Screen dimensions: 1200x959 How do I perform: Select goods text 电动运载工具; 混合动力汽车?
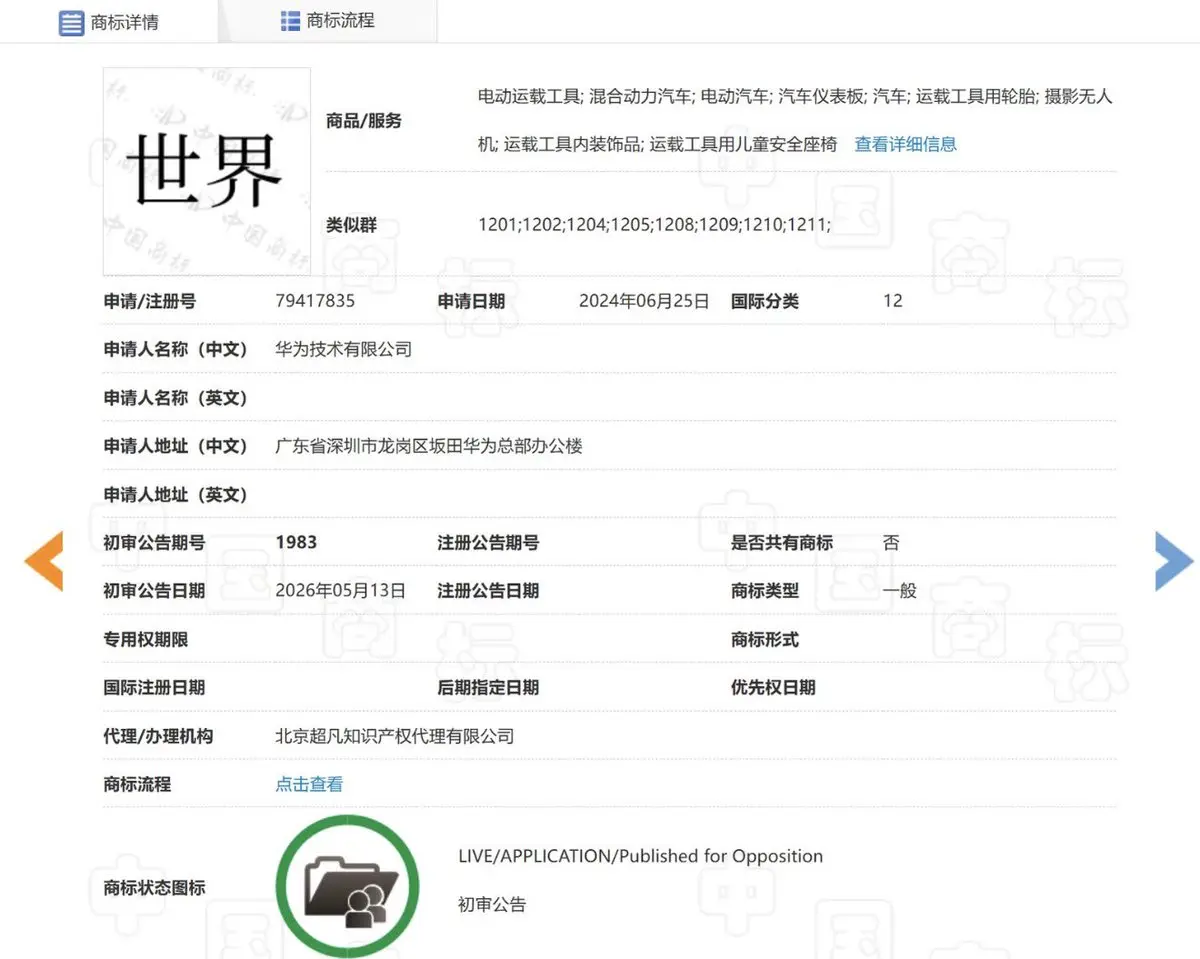point(585,96)
